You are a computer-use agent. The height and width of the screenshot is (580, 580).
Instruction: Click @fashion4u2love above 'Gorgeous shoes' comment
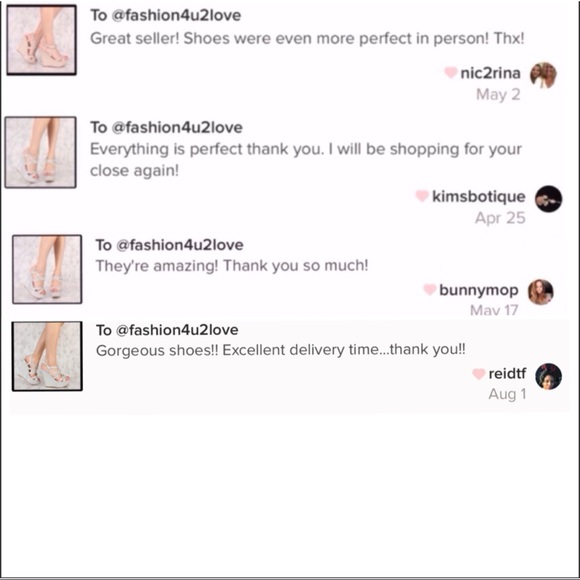tap(177, 330)
